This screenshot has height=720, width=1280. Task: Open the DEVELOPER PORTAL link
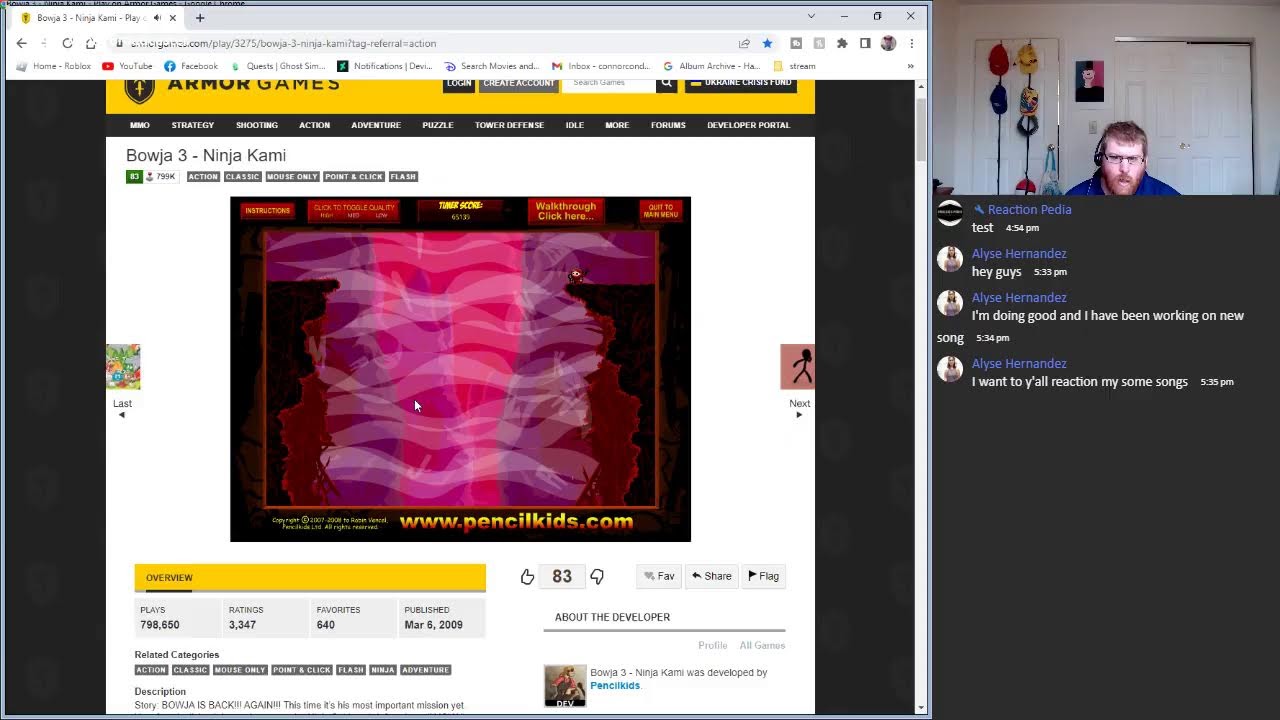[x=748, y=125]
